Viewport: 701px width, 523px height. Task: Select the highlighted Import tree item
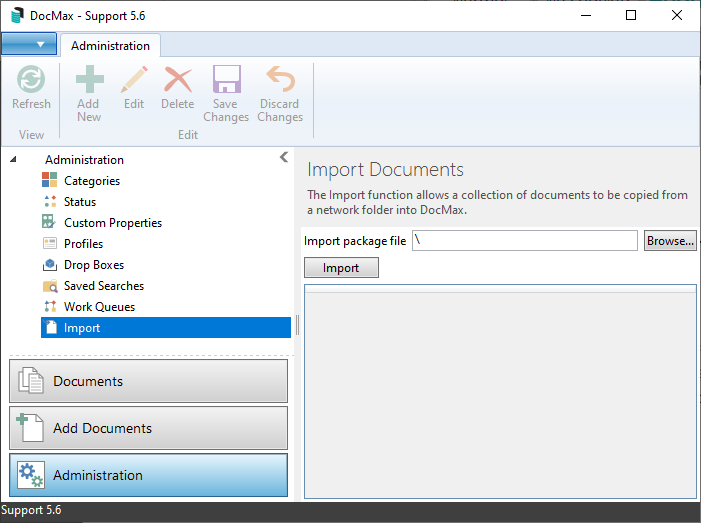(x=166, y=327)
